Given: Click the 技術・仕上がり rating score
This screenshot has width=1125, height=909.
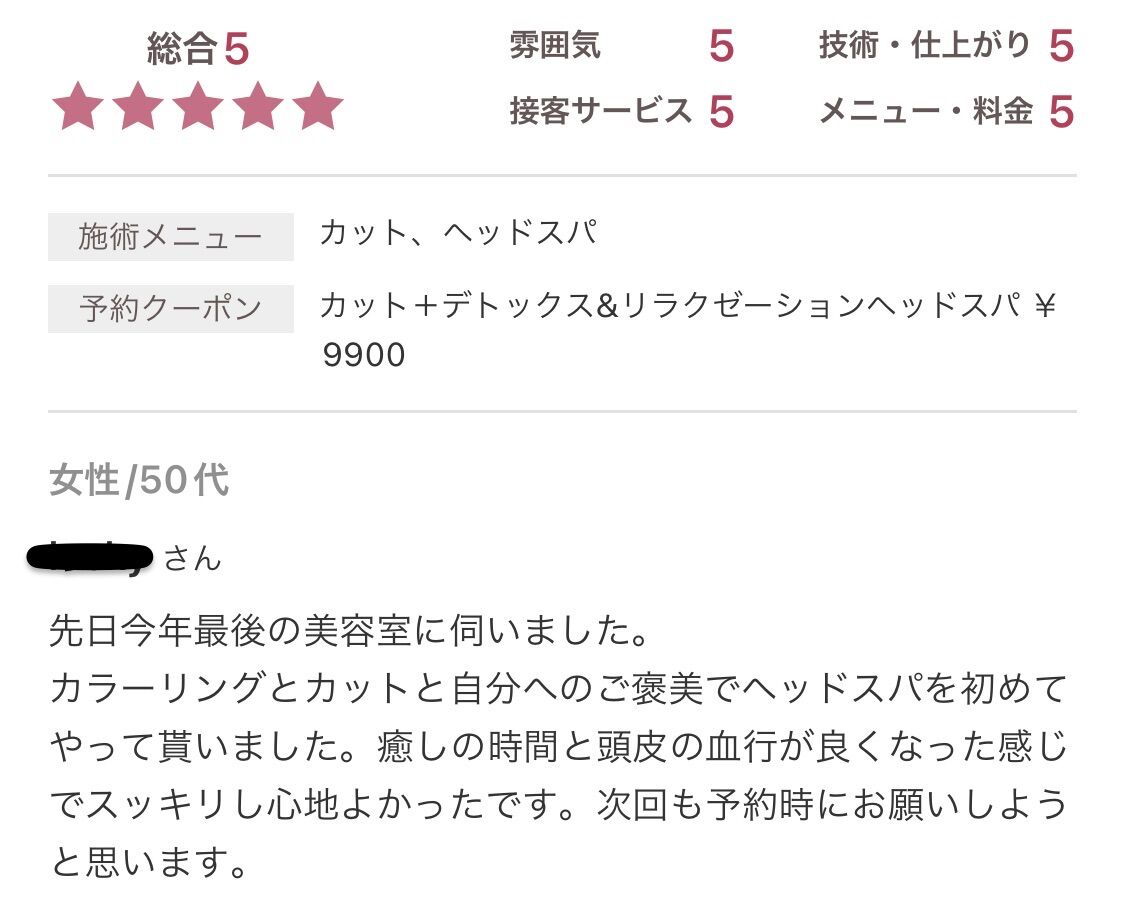Looking at the screenshot, I should click(x=1061, y=47).
